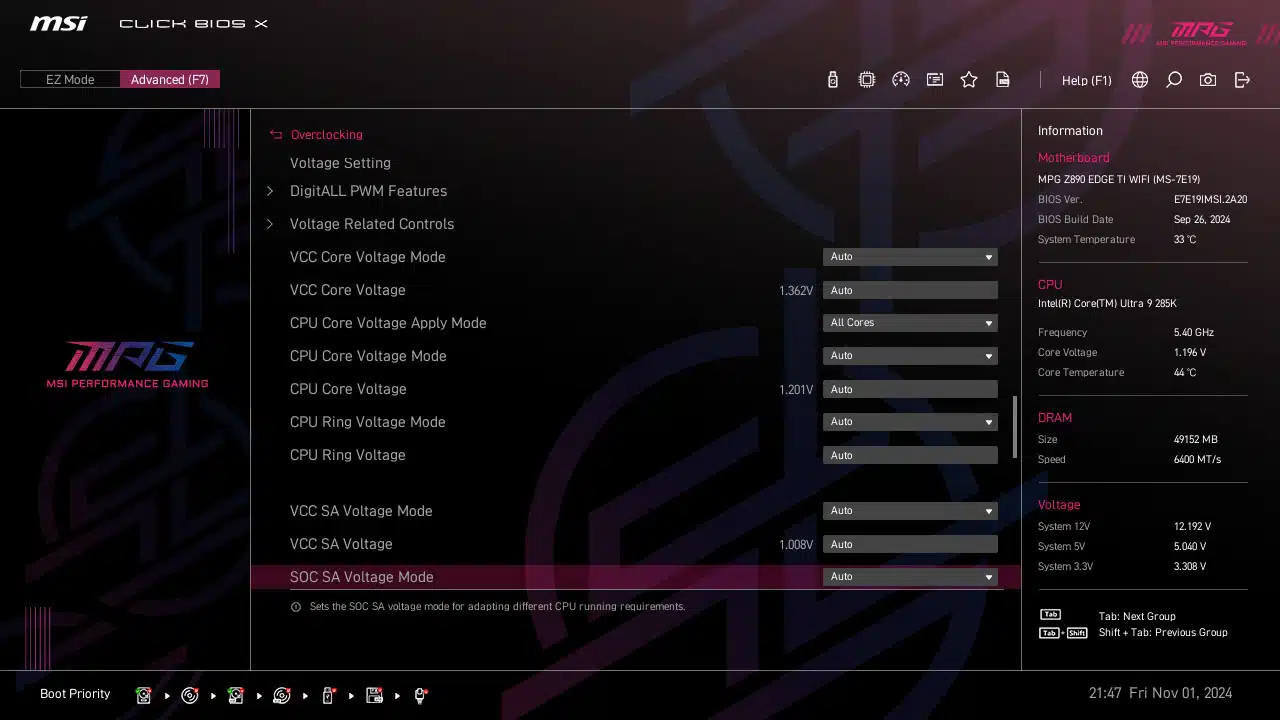1280x720 pixels.
Task: Open Favorites star icon
Action: 969,80
